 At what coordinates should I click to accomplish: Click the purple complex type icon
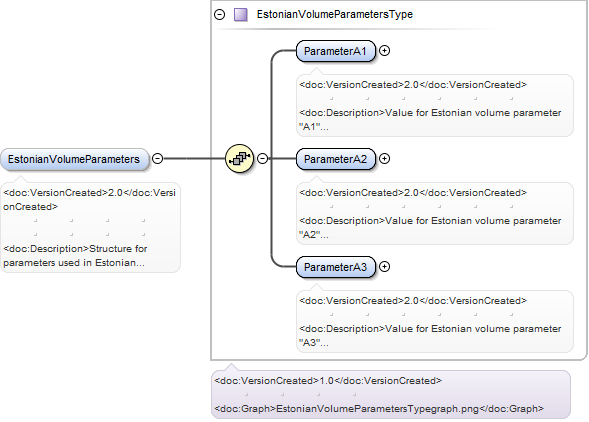point(240,15)
